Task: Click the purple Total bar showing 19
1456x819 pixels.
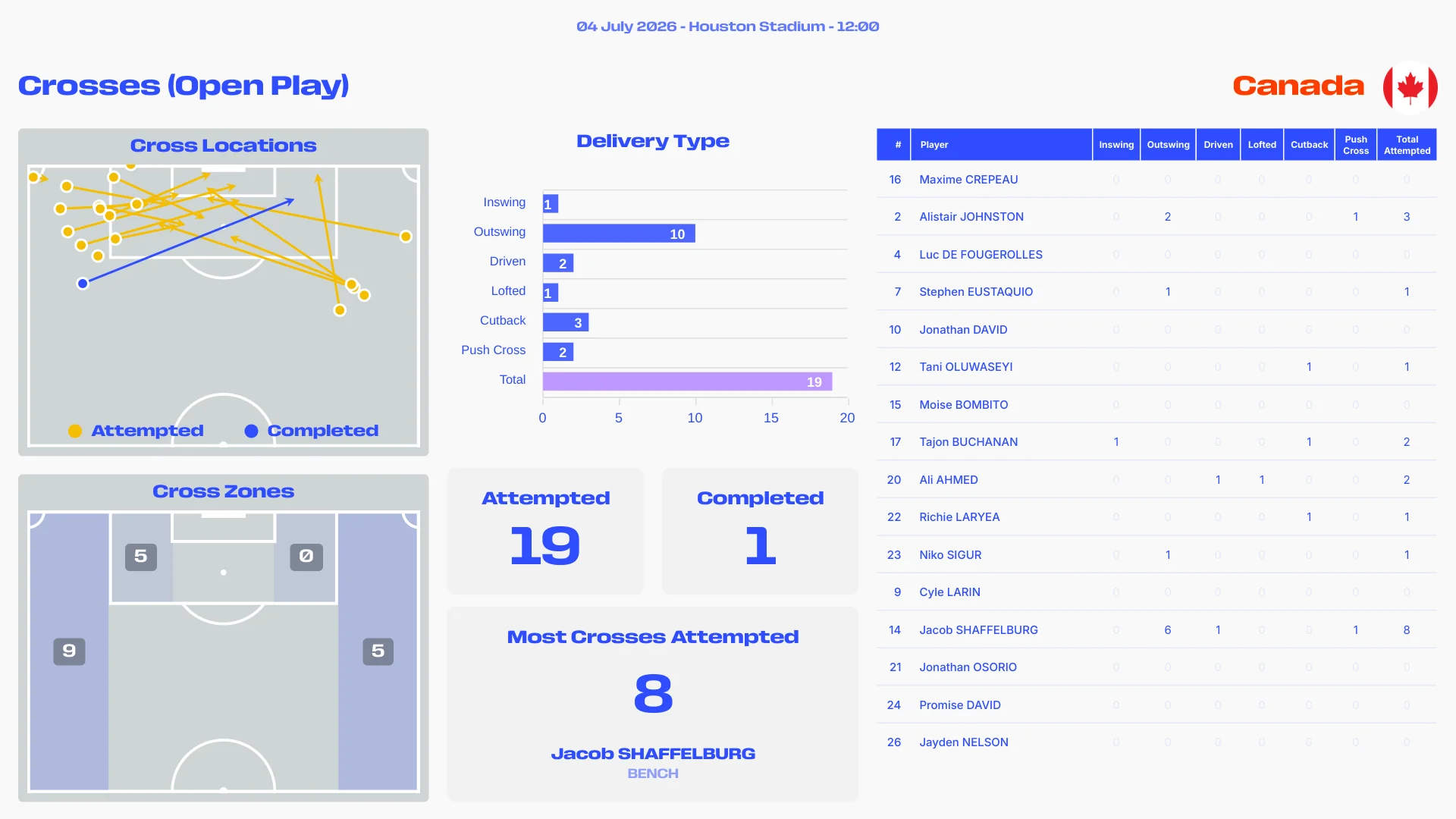Action: pyautogui.click(x=687, y=381)
